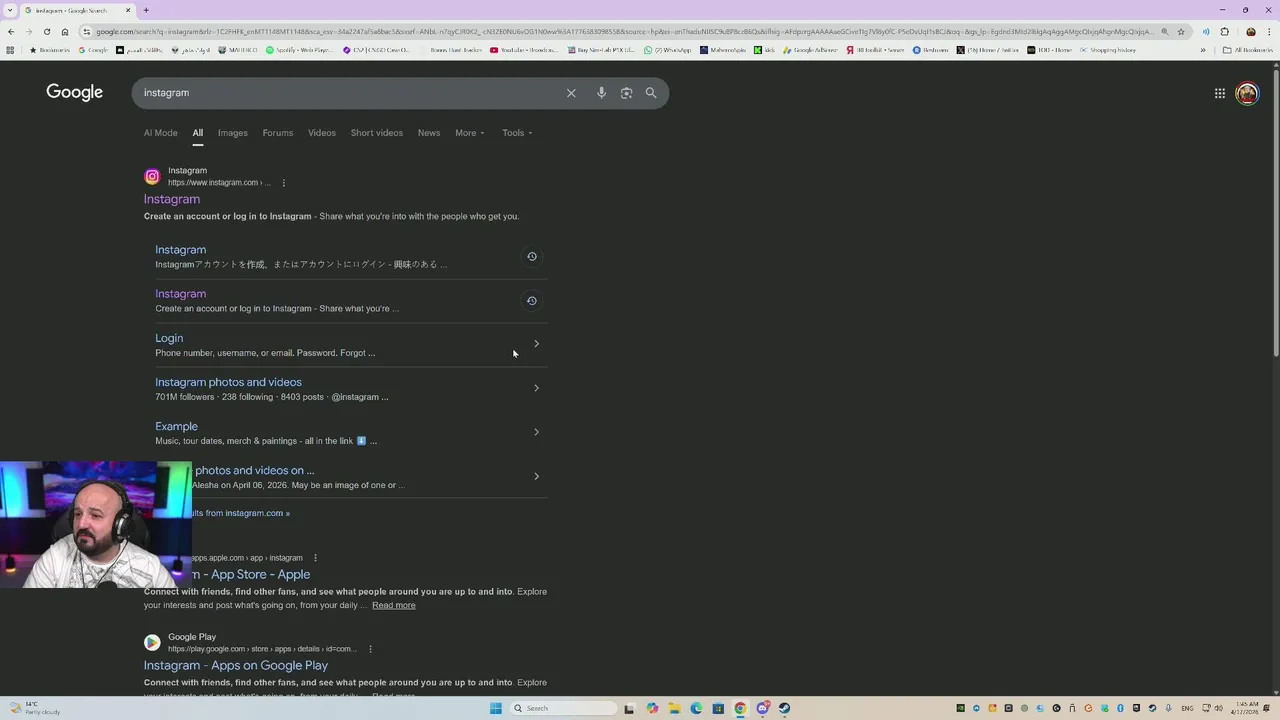Open the Windows Start menu
1280x720 pixels.
[x=495, y=708]
